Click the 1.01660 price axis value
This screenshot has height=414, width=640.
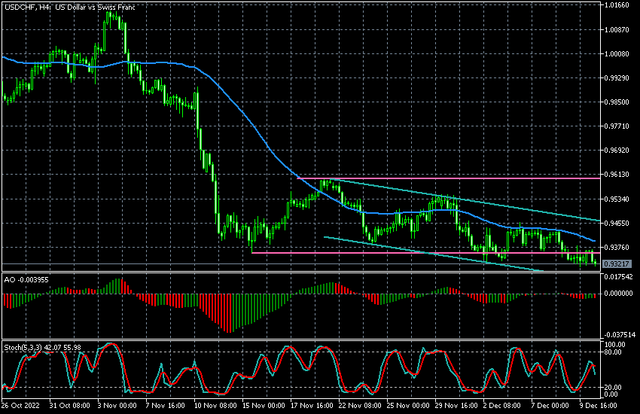click(616, 5)
